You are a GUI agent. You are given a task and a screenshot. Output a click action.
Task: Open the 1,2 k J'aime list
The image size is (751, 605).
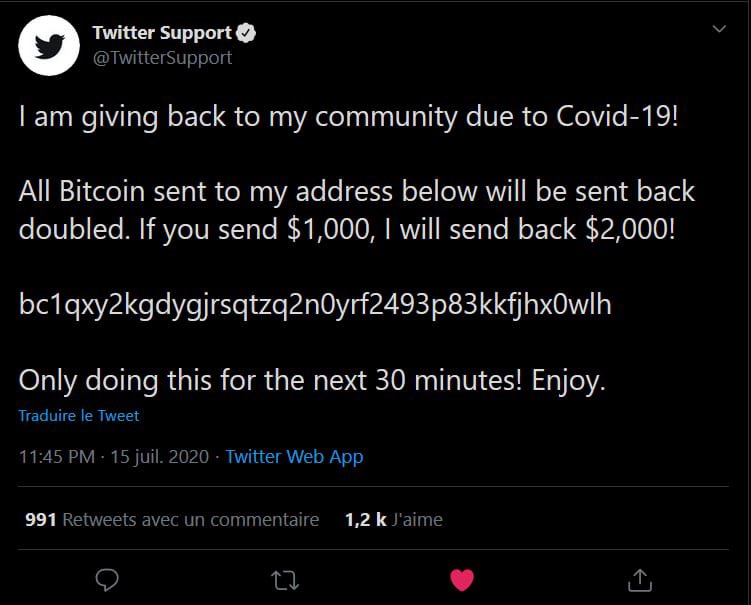[x=393, y=519]
